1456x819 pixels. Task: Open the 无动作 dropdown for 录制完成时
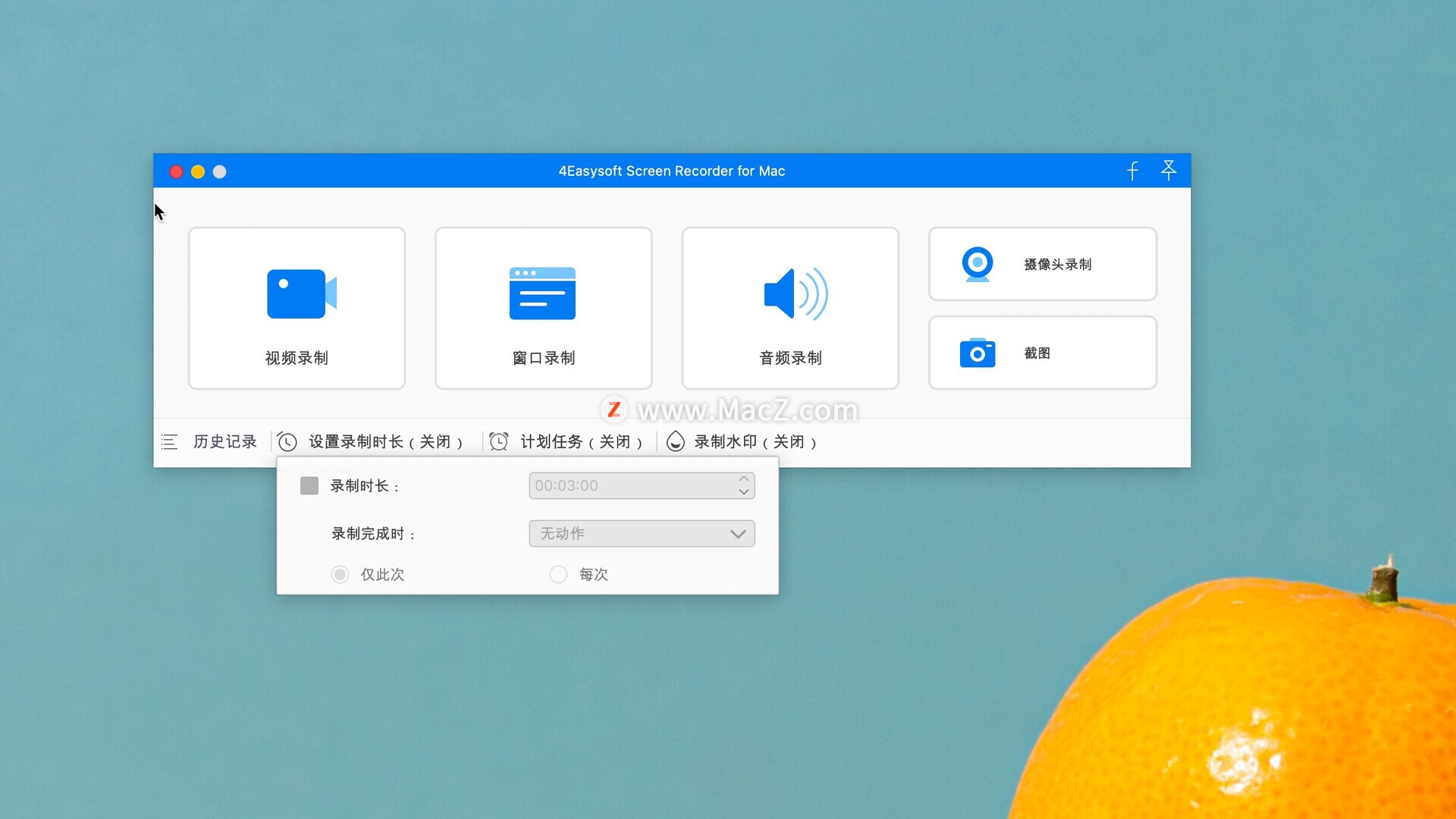pyautogui.click(x=642, y=533)
